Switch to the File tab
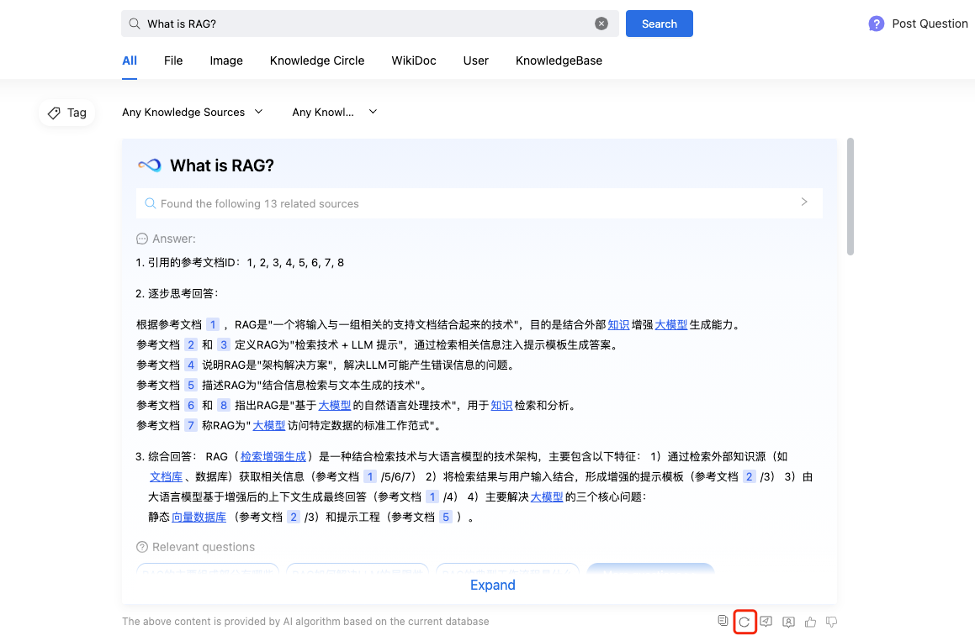The height and width of the screenshot is (642, 976). coord(173,61)
